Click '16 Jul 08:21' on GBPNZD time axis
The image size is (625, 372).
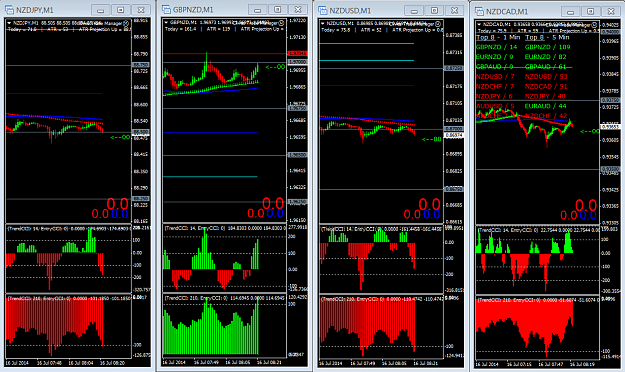coord(269,362)
